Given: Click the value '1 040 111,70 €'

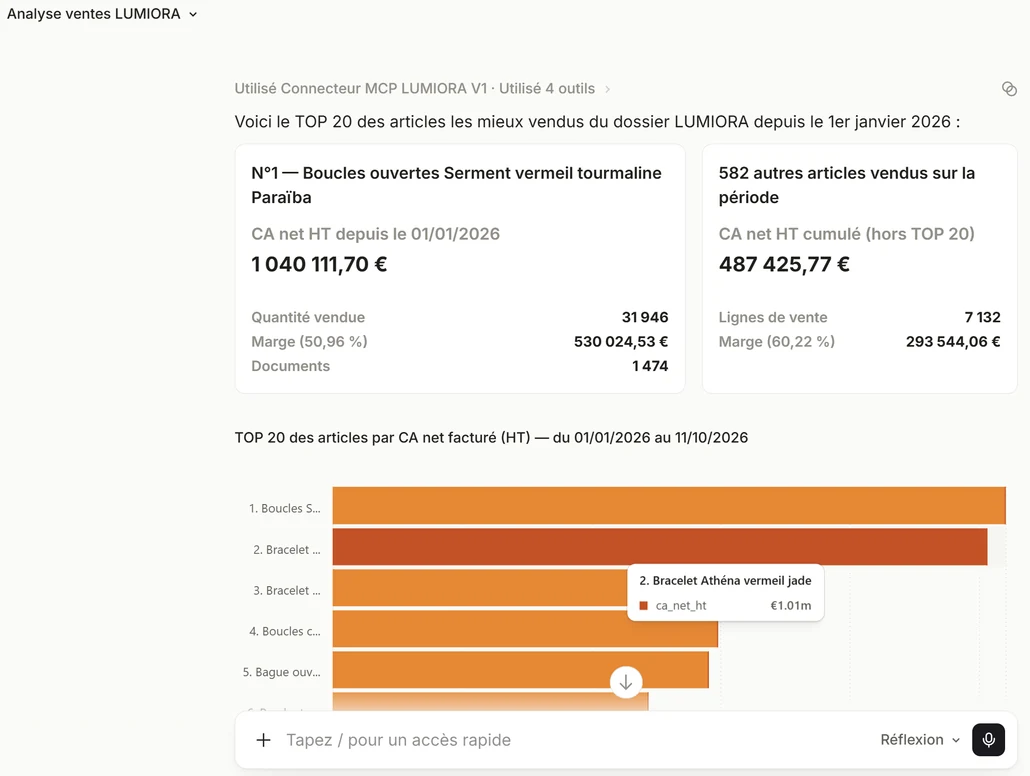Looking at the screenshot, I should click(319, 264).
